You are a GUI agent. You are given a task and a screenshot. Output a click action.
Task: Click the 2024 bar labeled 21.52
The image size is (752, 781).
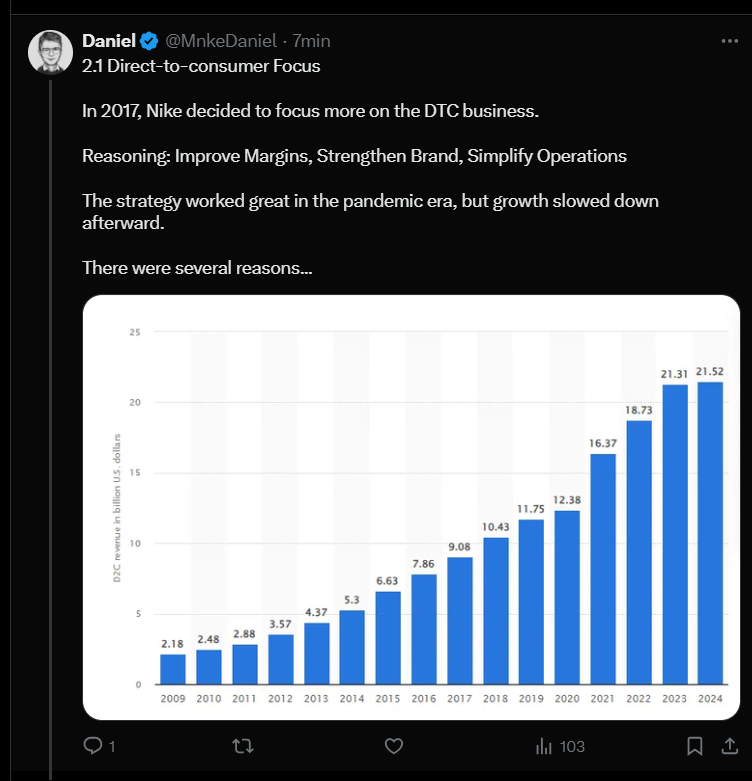[711, 533]
